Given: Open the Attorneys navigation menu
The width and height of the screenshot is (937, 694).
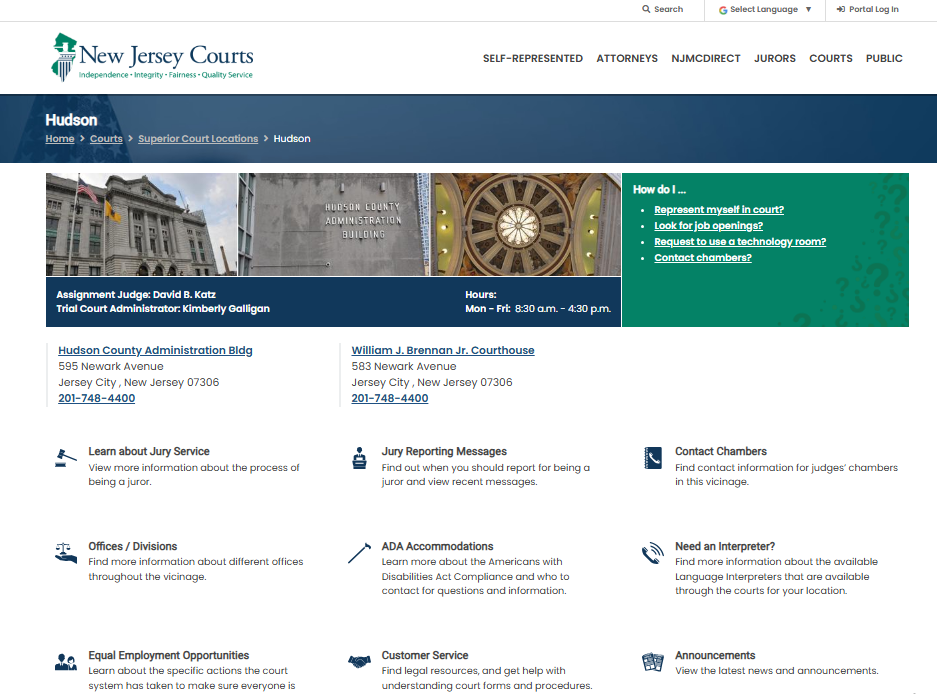Looking at the screenshot, I should pos(627,59).
